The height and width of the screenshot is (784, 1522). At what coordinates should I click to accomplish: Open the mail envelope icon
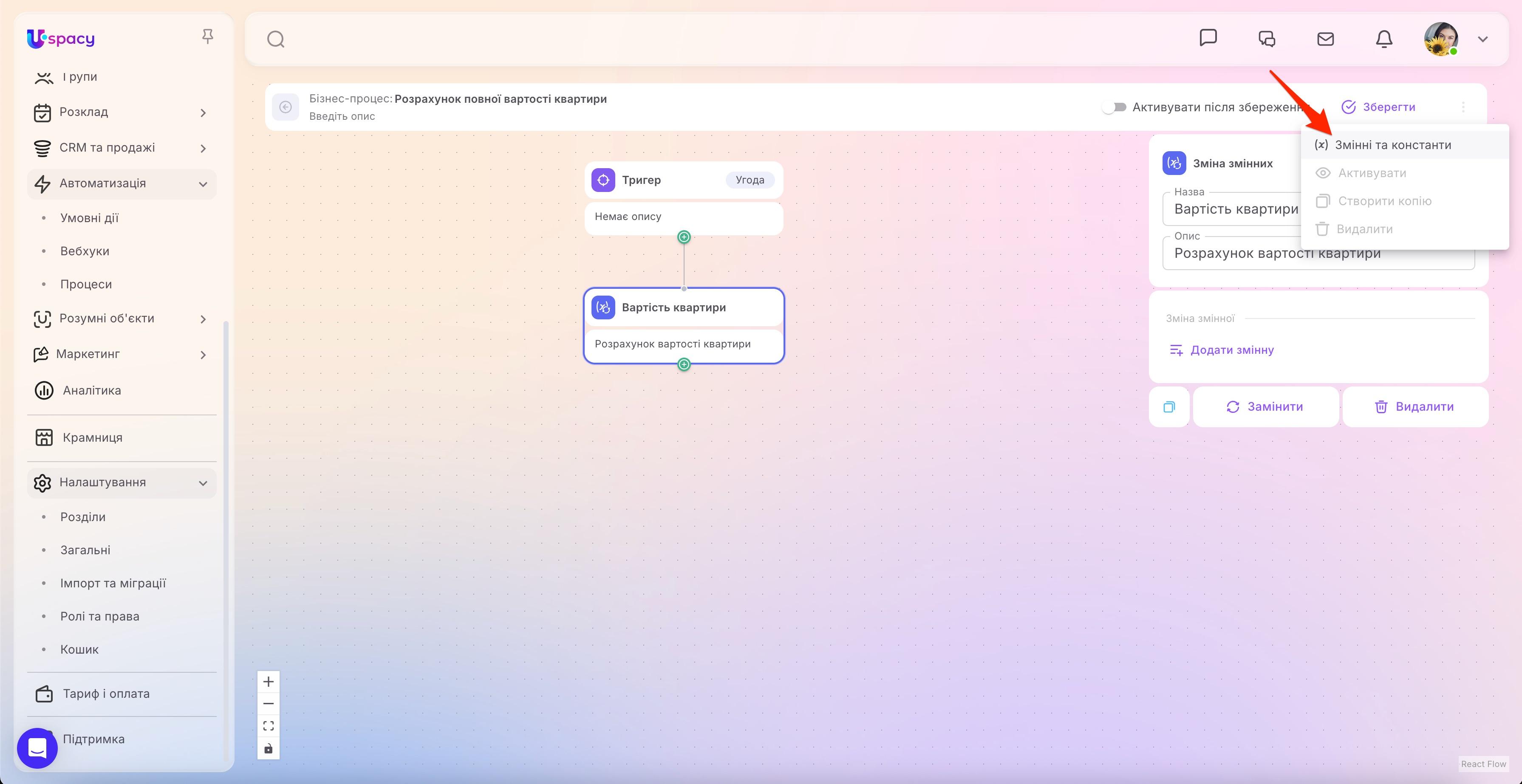pos(1325,39)
